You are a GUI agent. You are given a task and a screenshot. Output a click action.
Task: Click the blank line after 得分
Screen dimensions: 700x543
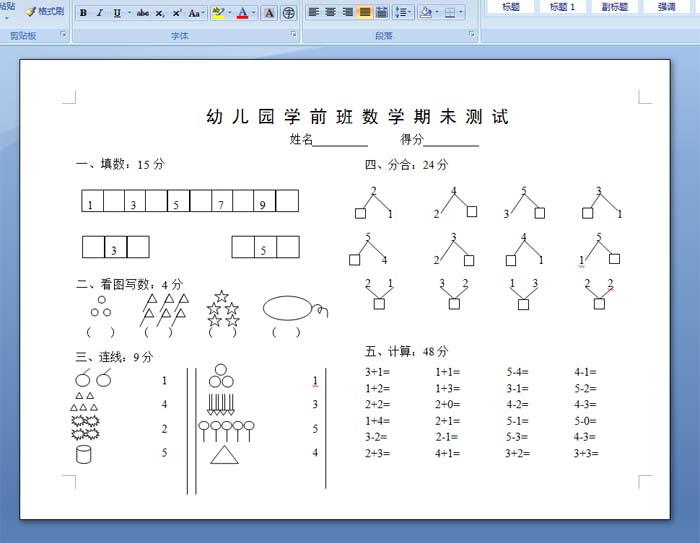[x=451, y=142]
